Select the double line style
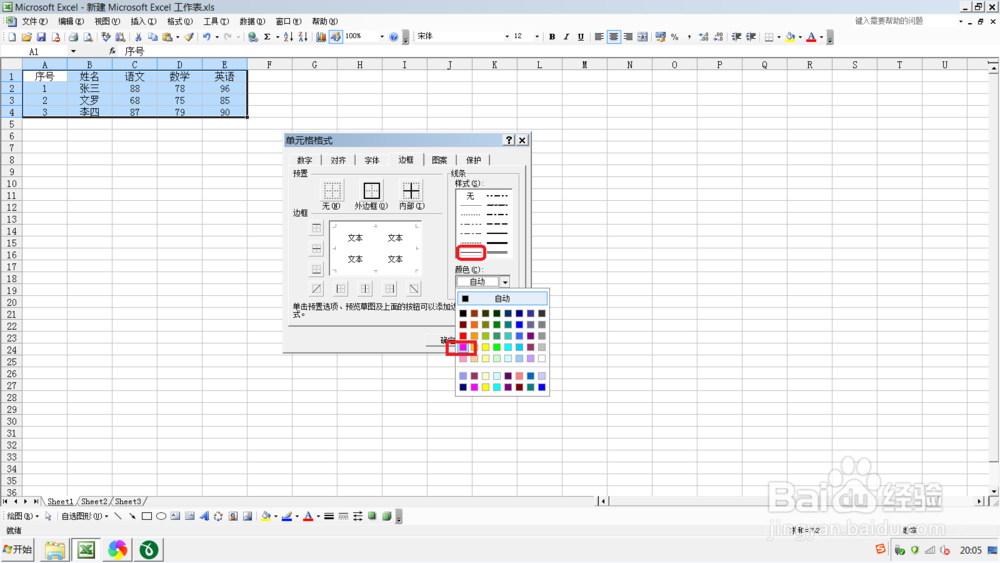 [x=471, y=252]
